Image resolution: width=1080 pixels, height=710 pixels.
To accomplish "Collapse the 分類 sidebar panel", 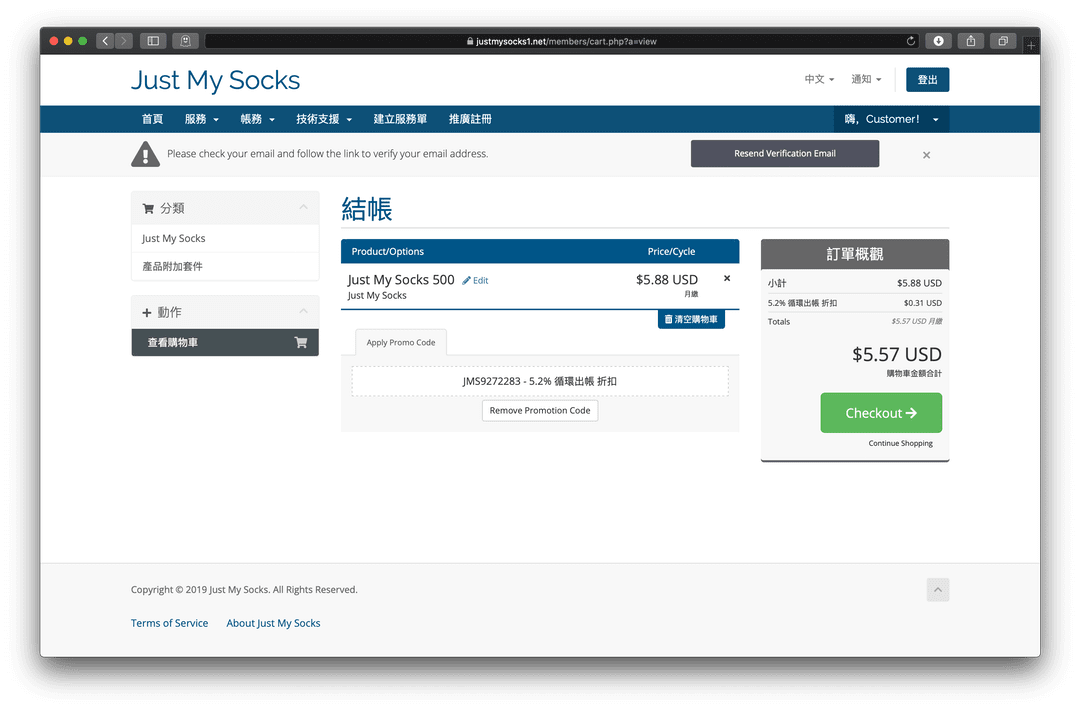I will coord(303,207).
